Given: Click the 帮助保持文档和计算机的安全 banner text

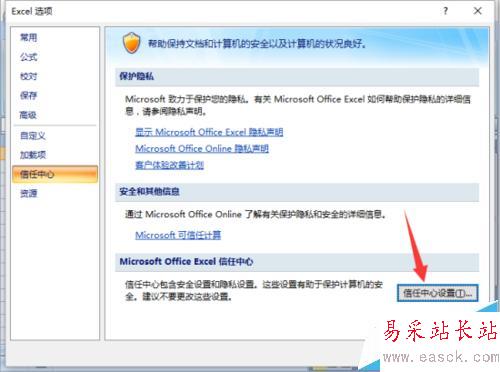Looking at the screenshot, I should tap(257, 44).
